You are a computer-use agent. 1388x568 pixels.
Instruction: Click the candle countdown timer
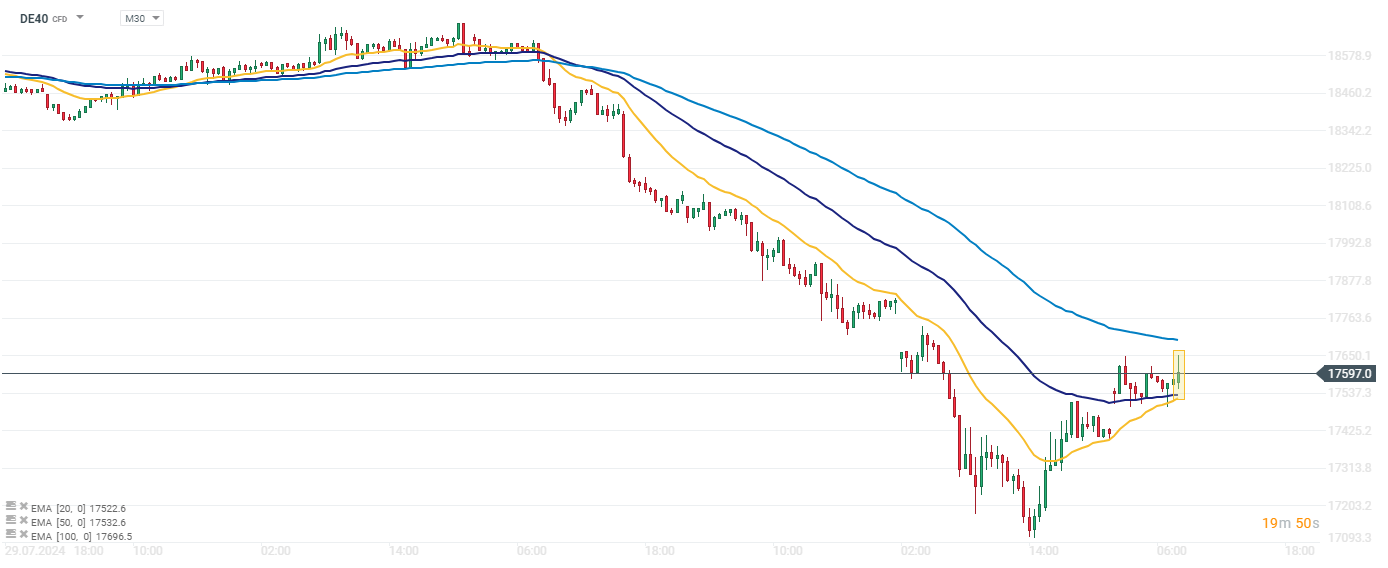pos(1290,523)
